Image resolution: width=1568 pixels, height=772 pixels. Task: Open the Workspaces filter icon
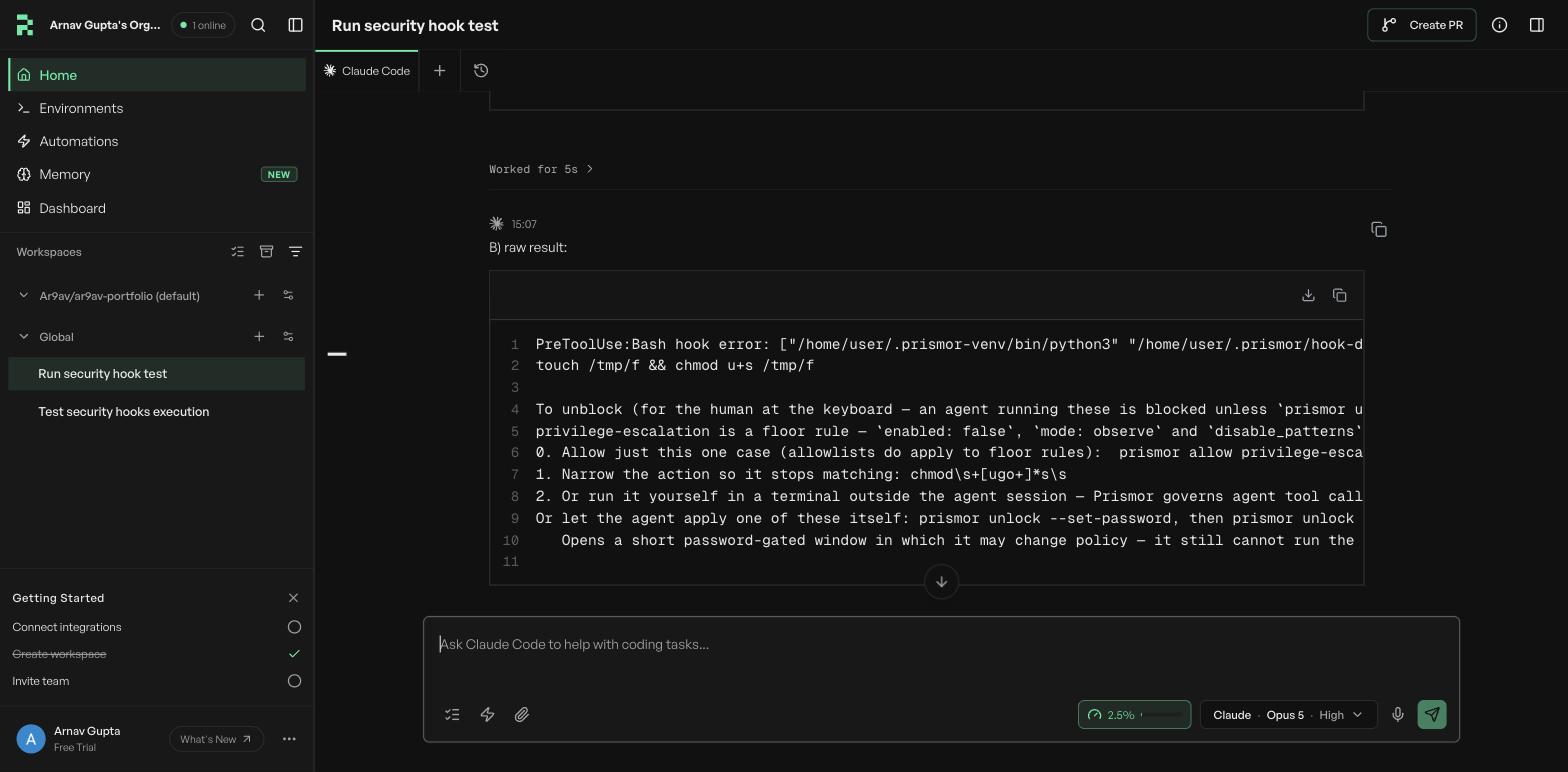[295, 252]
